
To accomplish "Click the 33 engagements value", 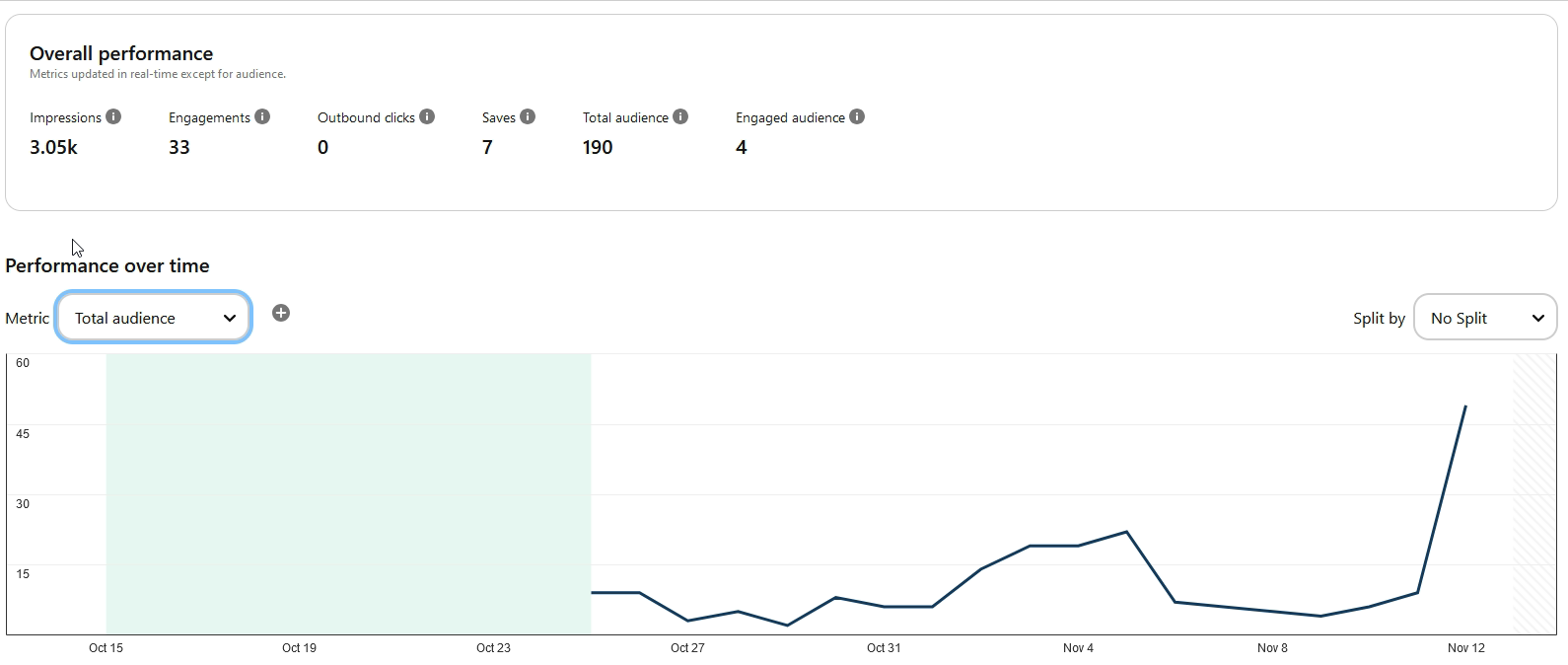I will [179, 147].
